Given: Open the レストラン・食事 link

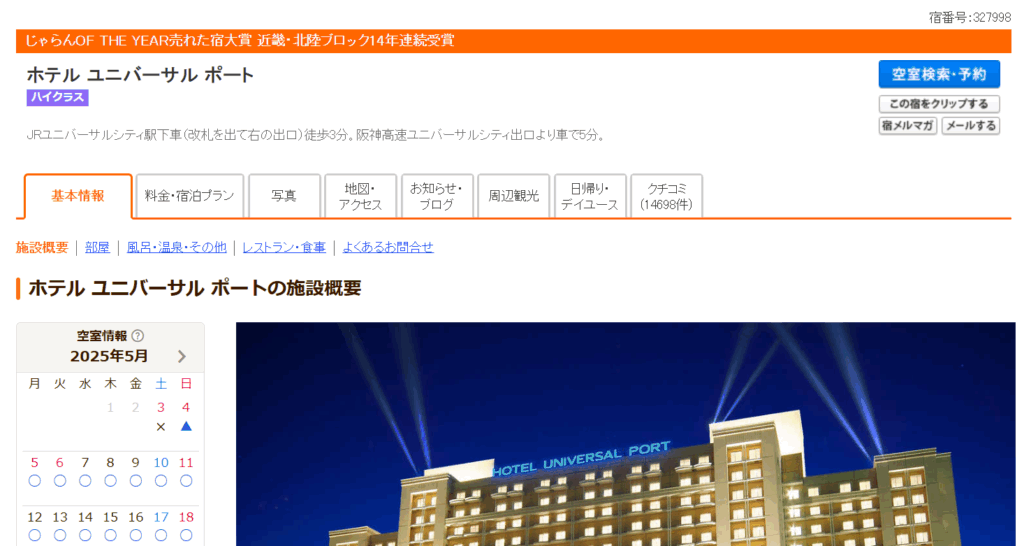Looking at the screenshot, I should [284, 248].
